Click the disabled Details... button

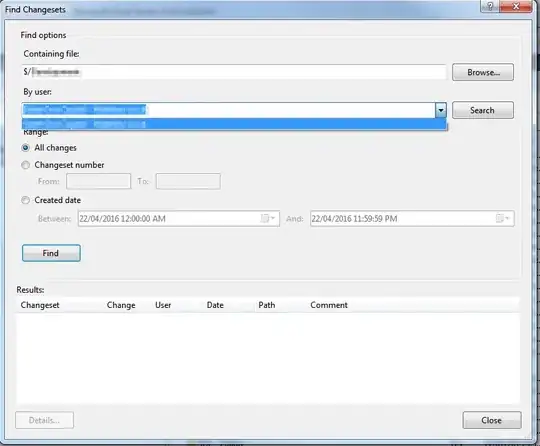(44, 420)
